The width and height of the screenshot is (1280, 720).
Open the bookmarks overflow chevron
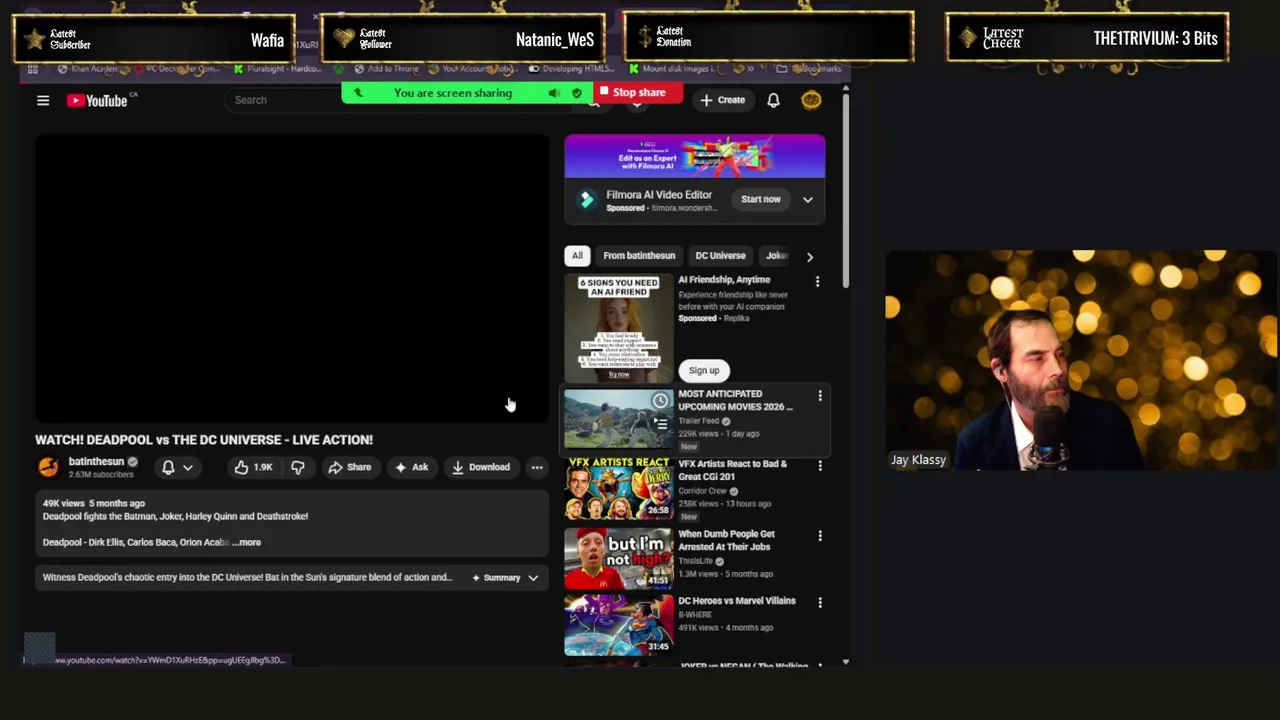749,69
